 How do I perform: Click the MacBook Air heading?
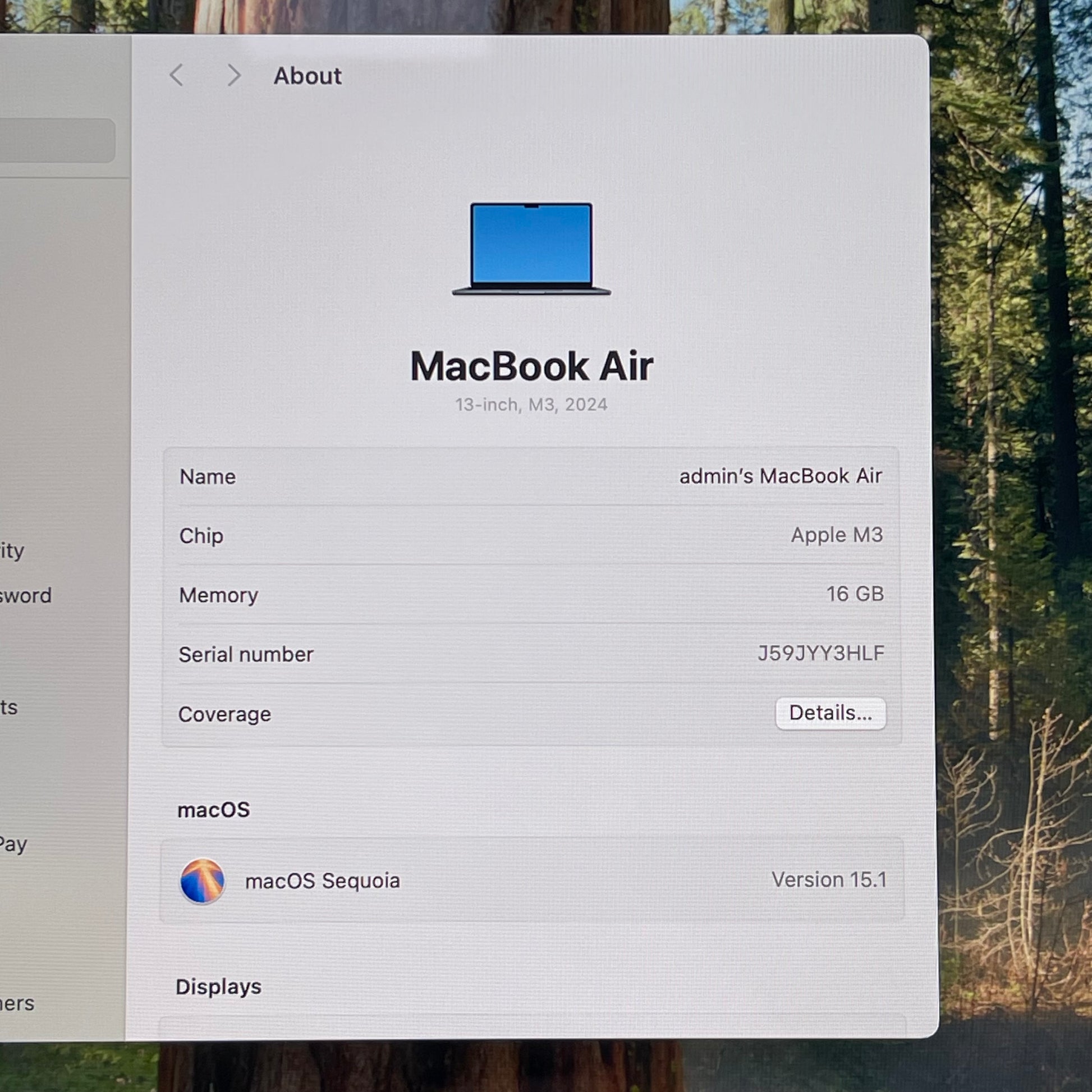532,366
